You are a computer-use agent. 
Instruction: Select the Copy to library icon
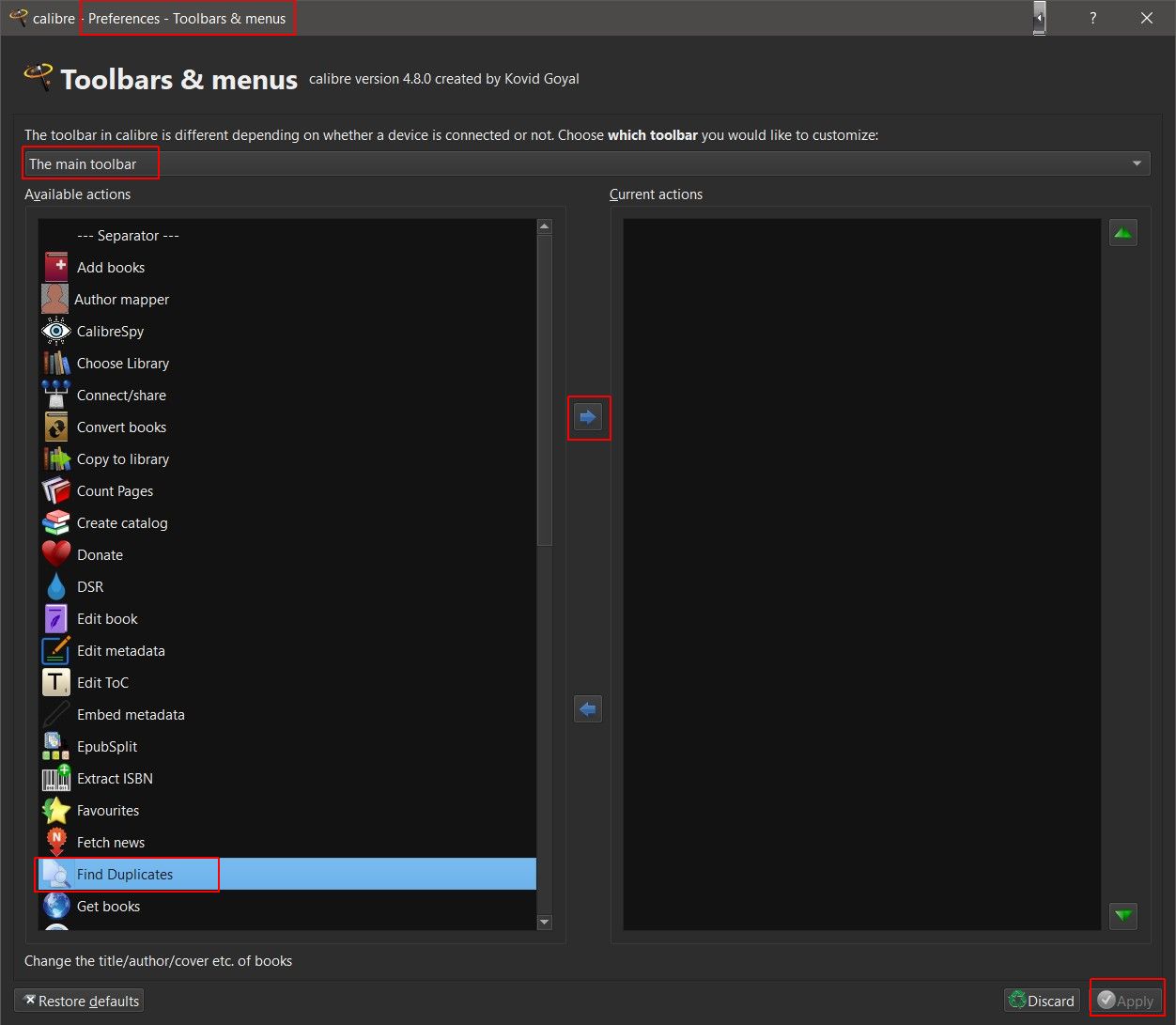[56, 458]
